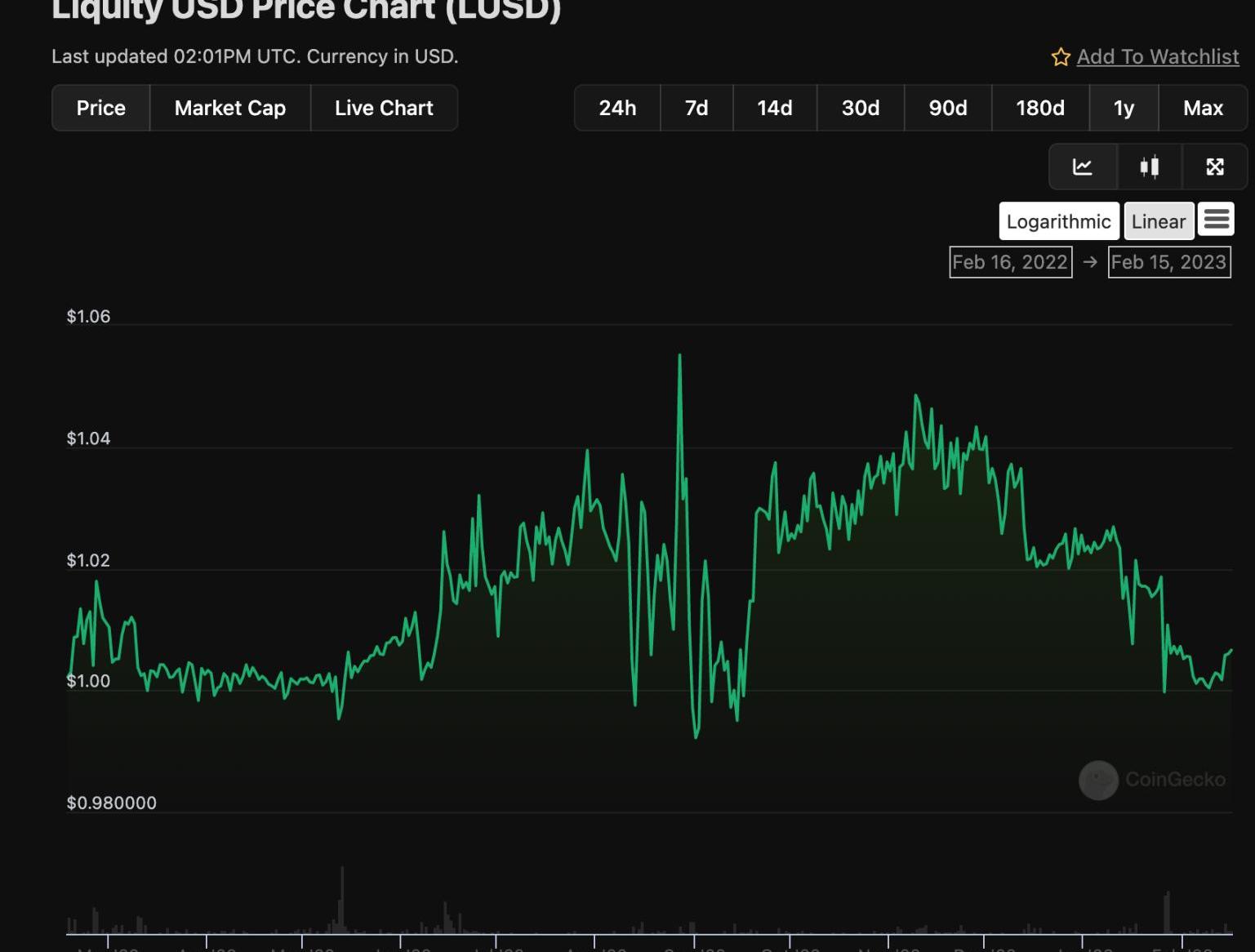Click the star icon beside Add To Watchlist
The width and height of the screenshot is (1255, 952).
click(x=1061, y=57)
